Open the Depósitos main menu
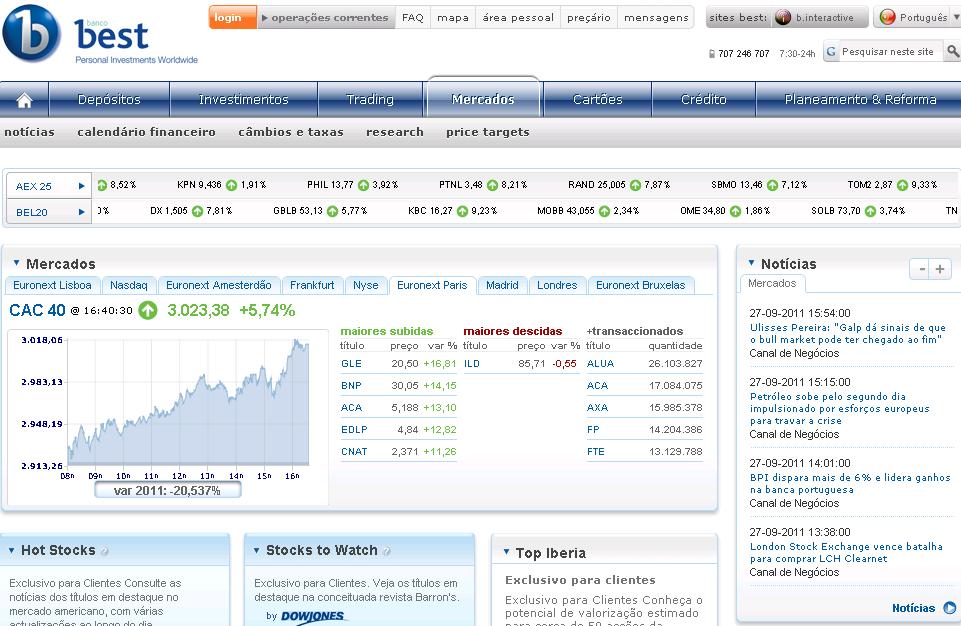The height and width of the screenshot is (626, 961). (109, 99)
